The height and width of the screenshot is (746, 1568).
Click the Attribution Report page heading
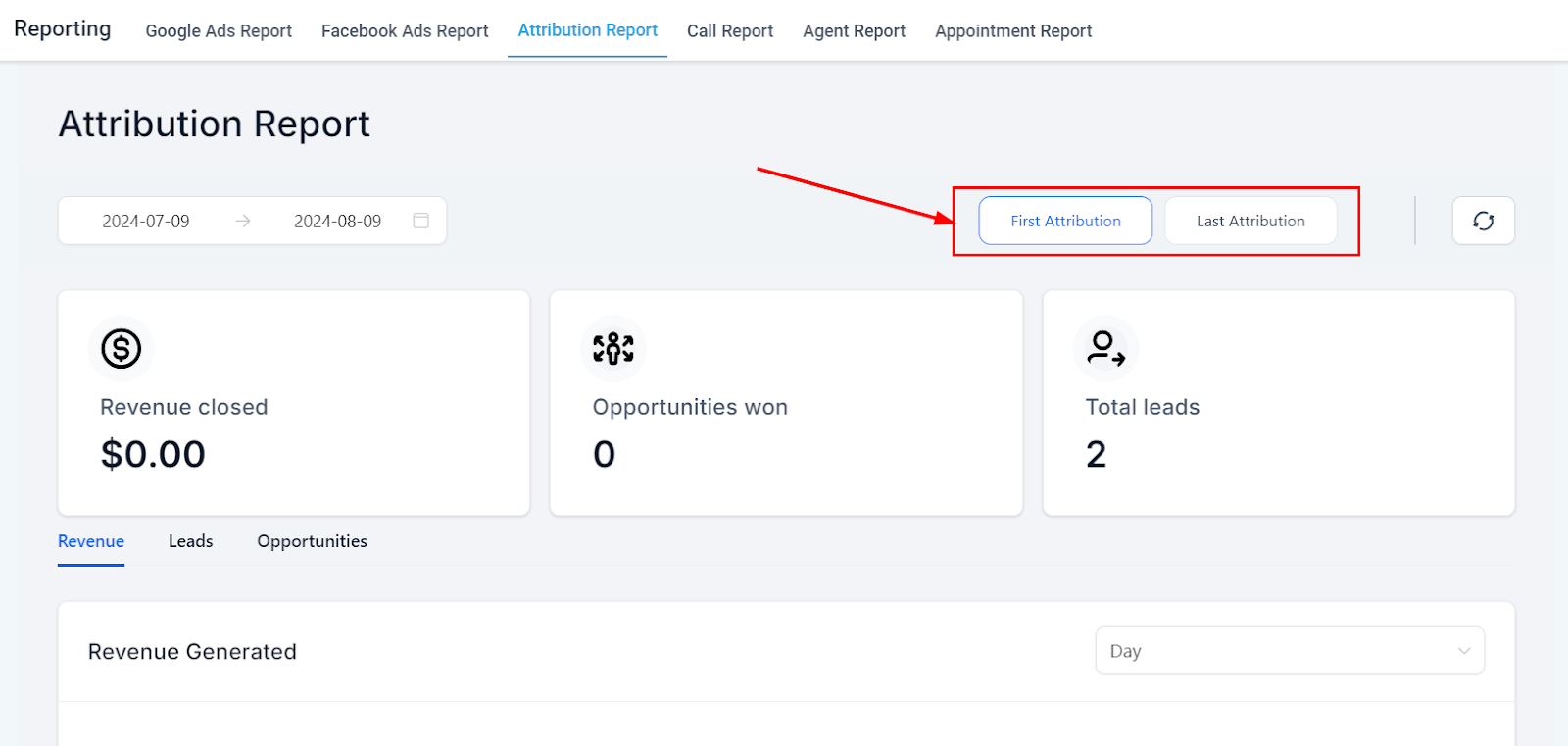click(x=214, y=124)
